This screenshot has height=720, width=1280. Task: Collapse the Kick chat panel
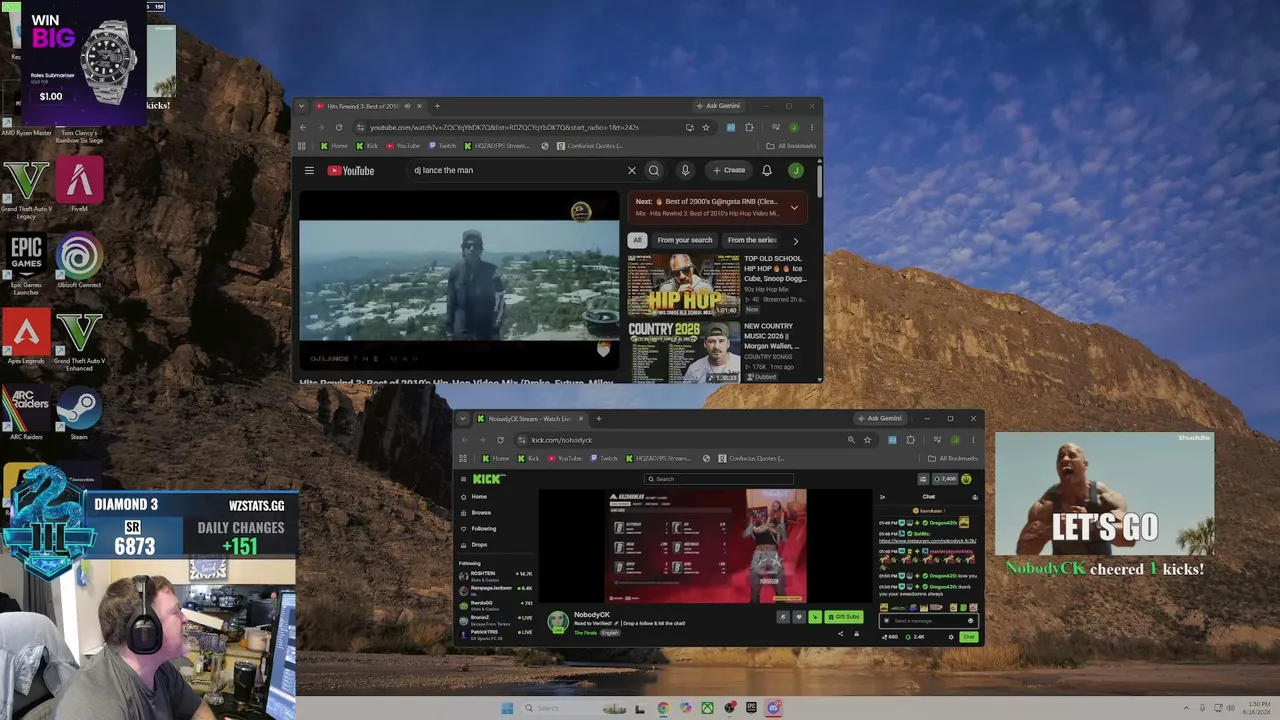pyautogui.click(x=882, y=497)
